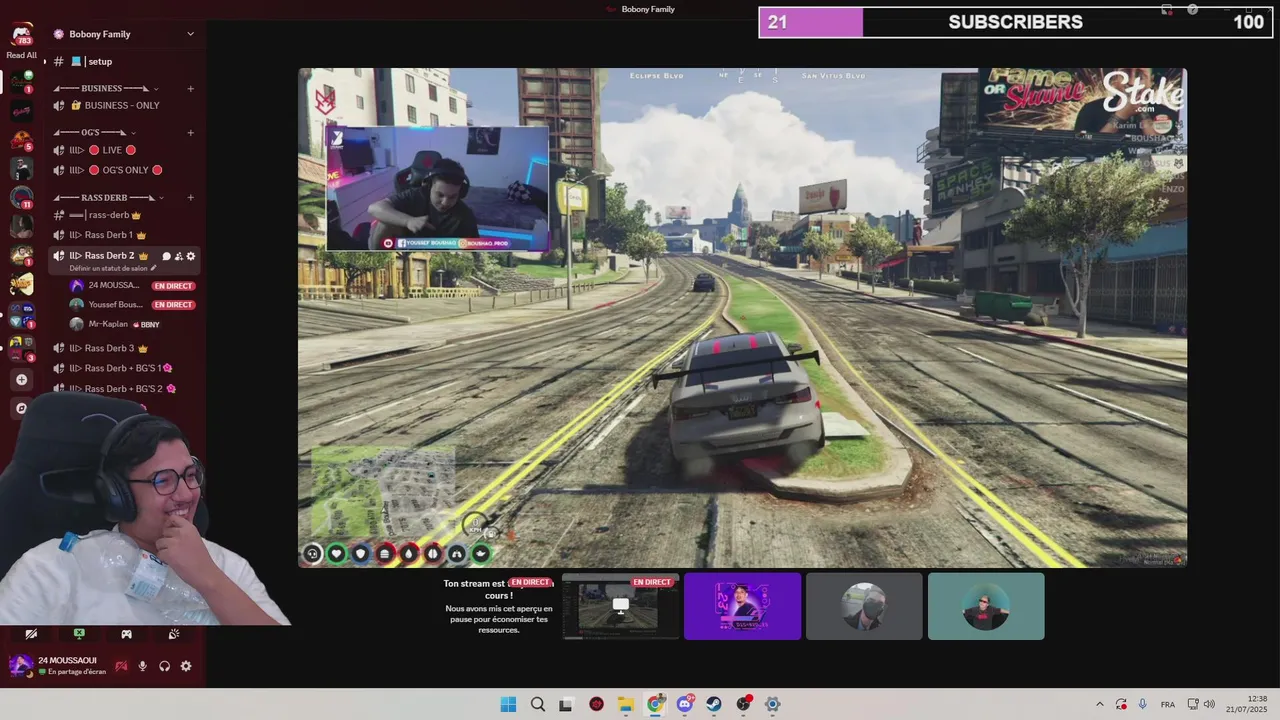Select user 24 MOUSSA... in voice list
Viewport: 1280px width, 720px height.
tap(105, 285)
